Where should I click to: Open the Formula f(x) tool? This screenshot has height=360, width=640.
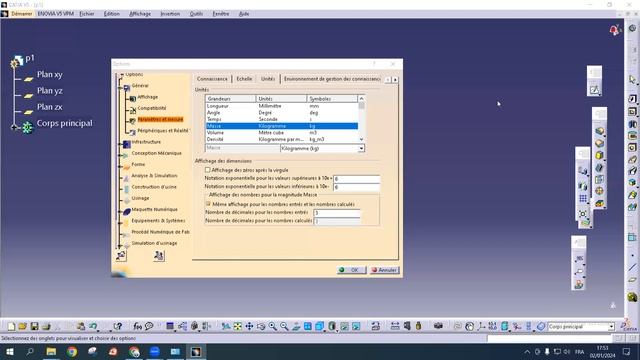[138, 326]
